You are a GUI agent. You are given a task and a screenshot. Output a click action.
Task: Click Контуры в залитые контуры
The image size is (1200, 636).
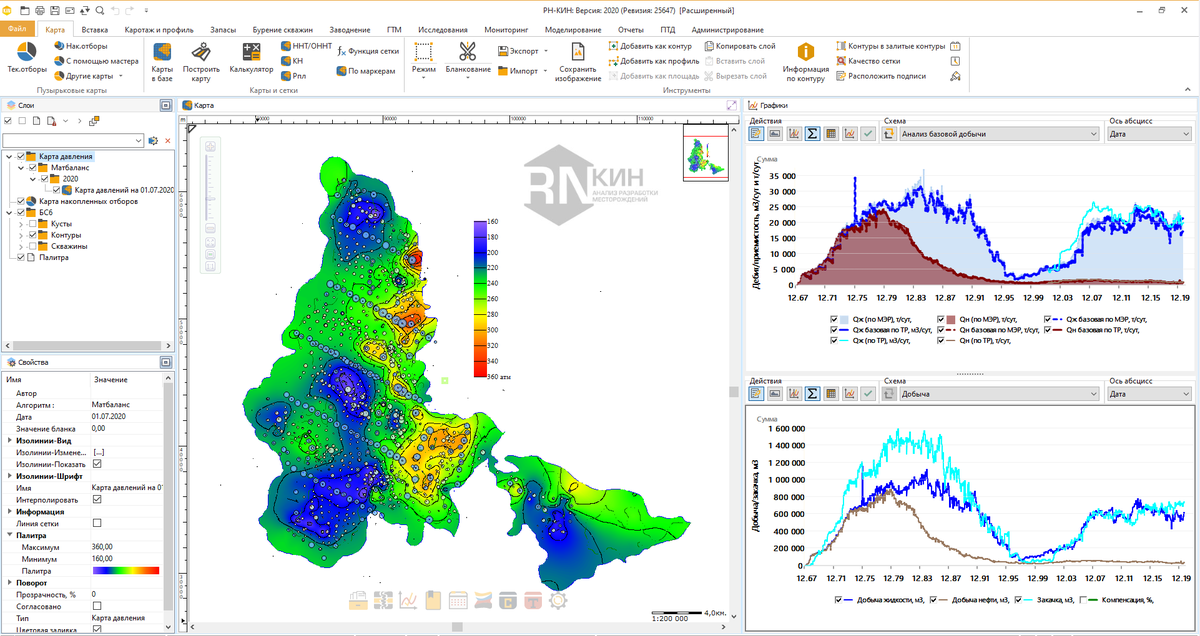pos(890,46)
